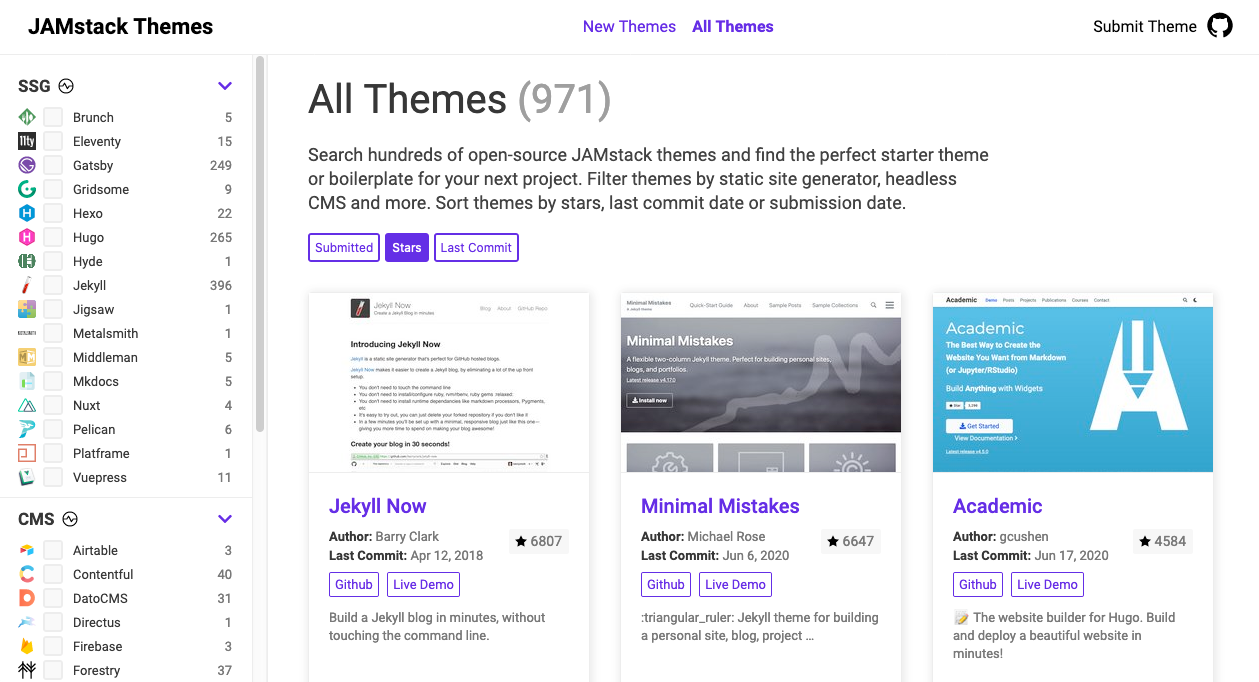Viewport: 1259px width, 682px height.
Task: Tick the Hugo filter checkbox
Action: point(53,237)
